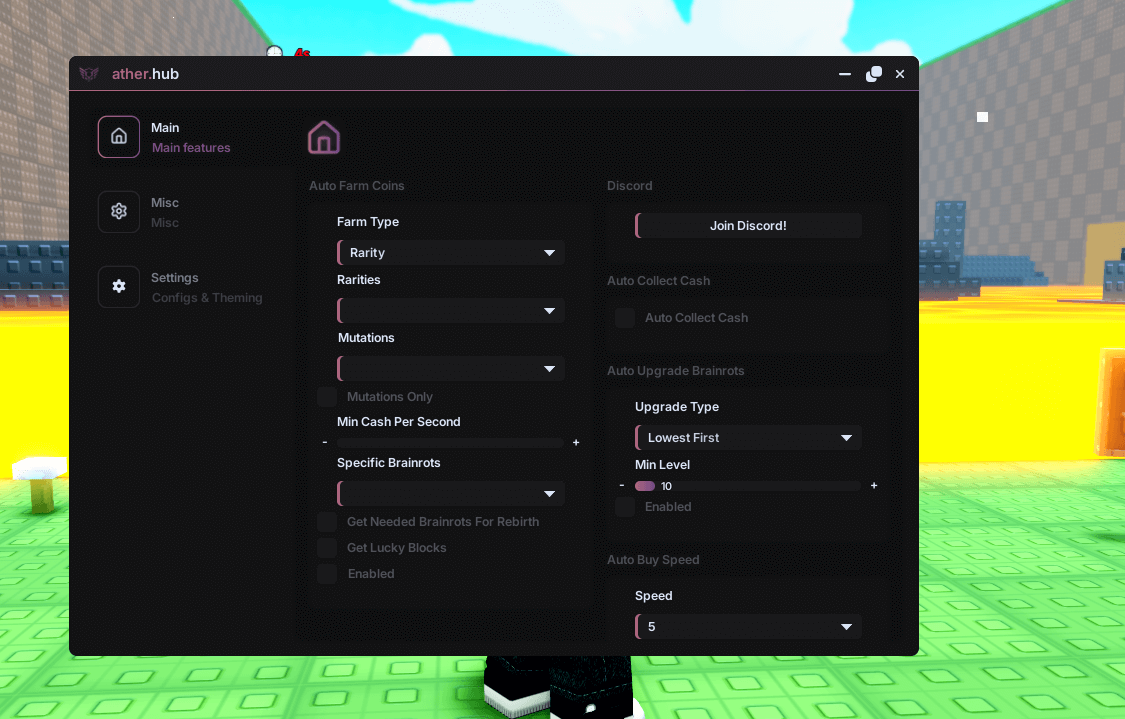This screenshot has width=1125, height=719.
Task: Click the Auto Collect Cash section heading
Action: pos(659,281)
